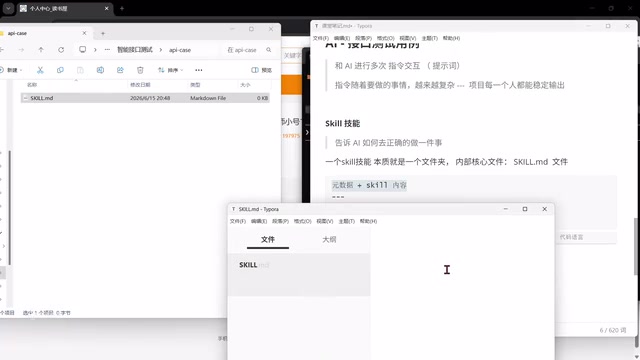Select the SKILL.md file row in Explorer

coord(145,98)
